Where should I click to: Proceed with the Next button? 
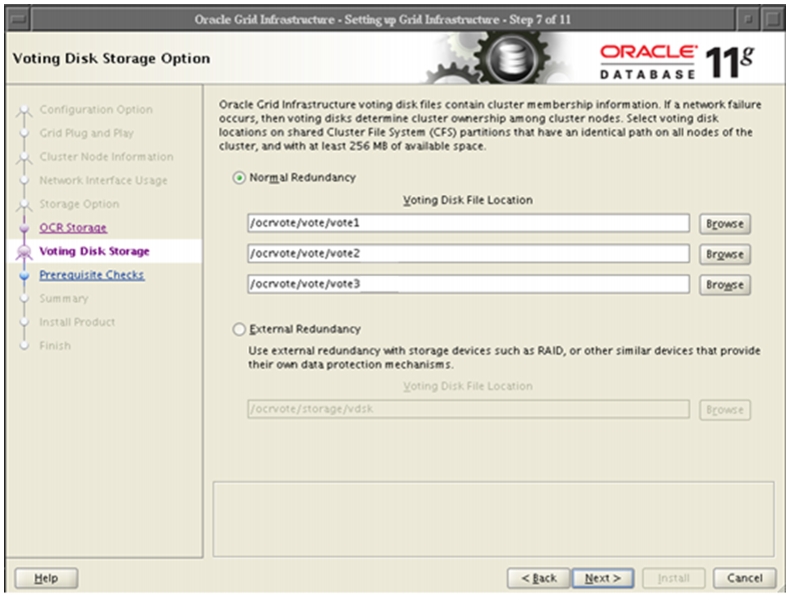pos(603,578)
